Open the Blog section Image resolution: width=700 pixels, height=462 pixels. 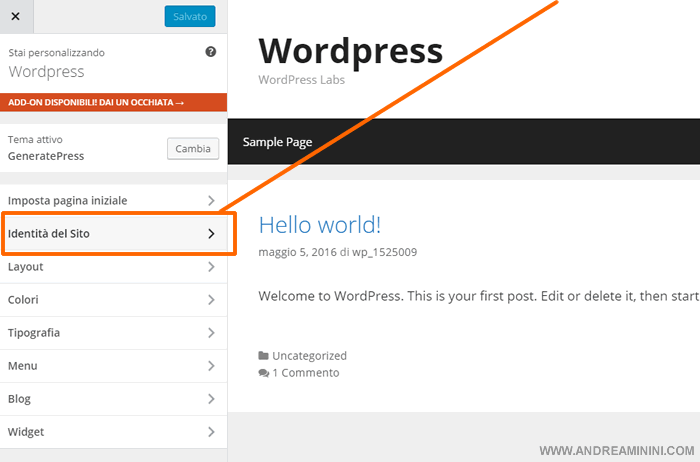click(x=113, y=399)
